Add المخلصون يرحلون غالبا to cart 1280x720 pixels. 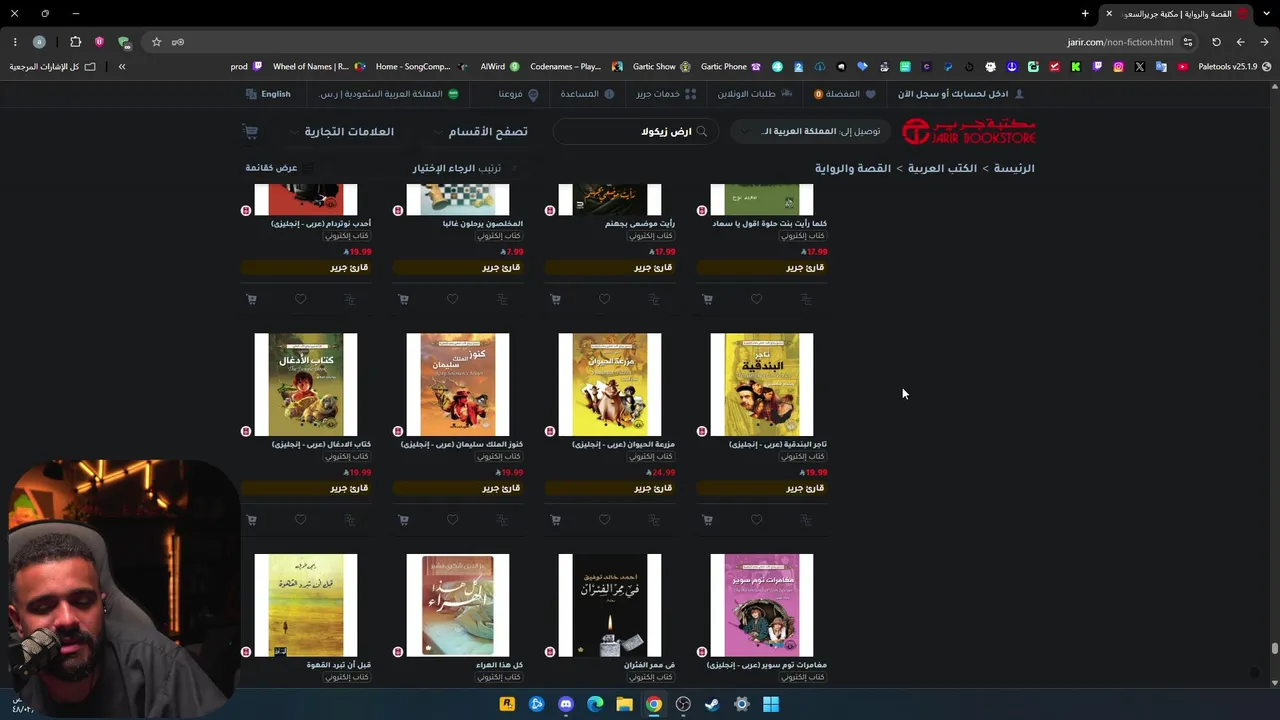(403, 299)
